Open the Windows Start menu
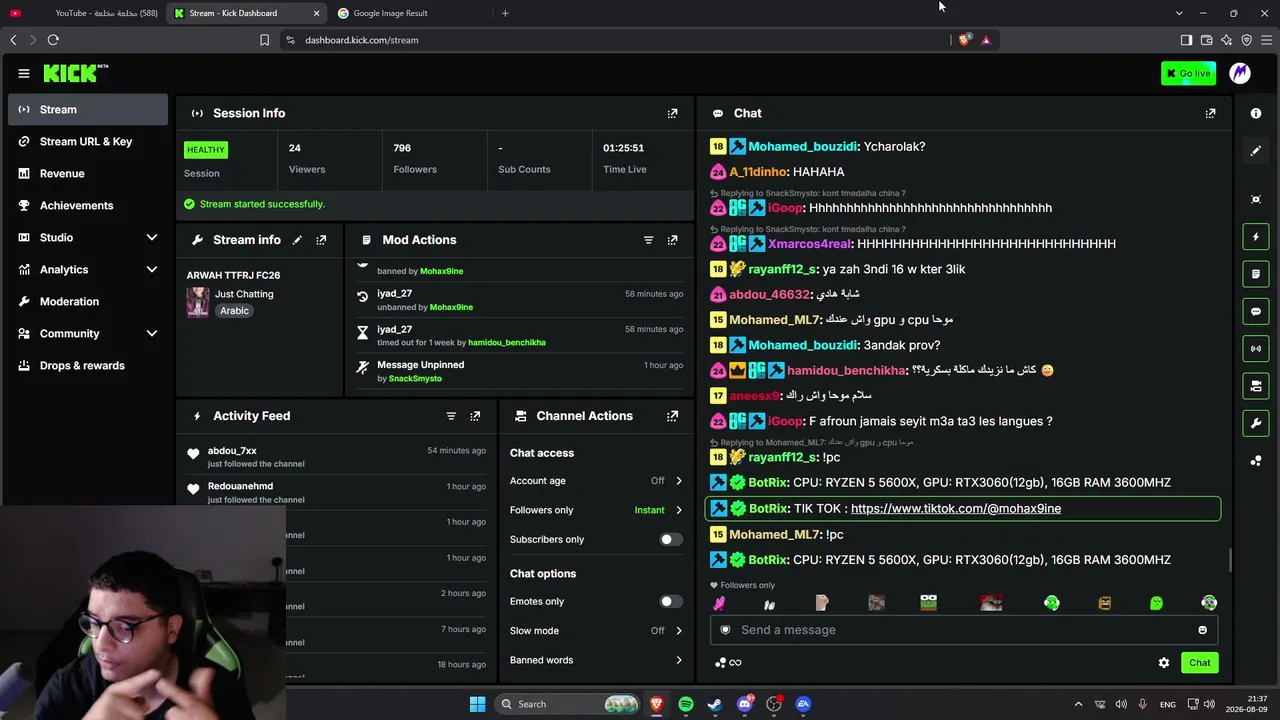 point(477,704)
